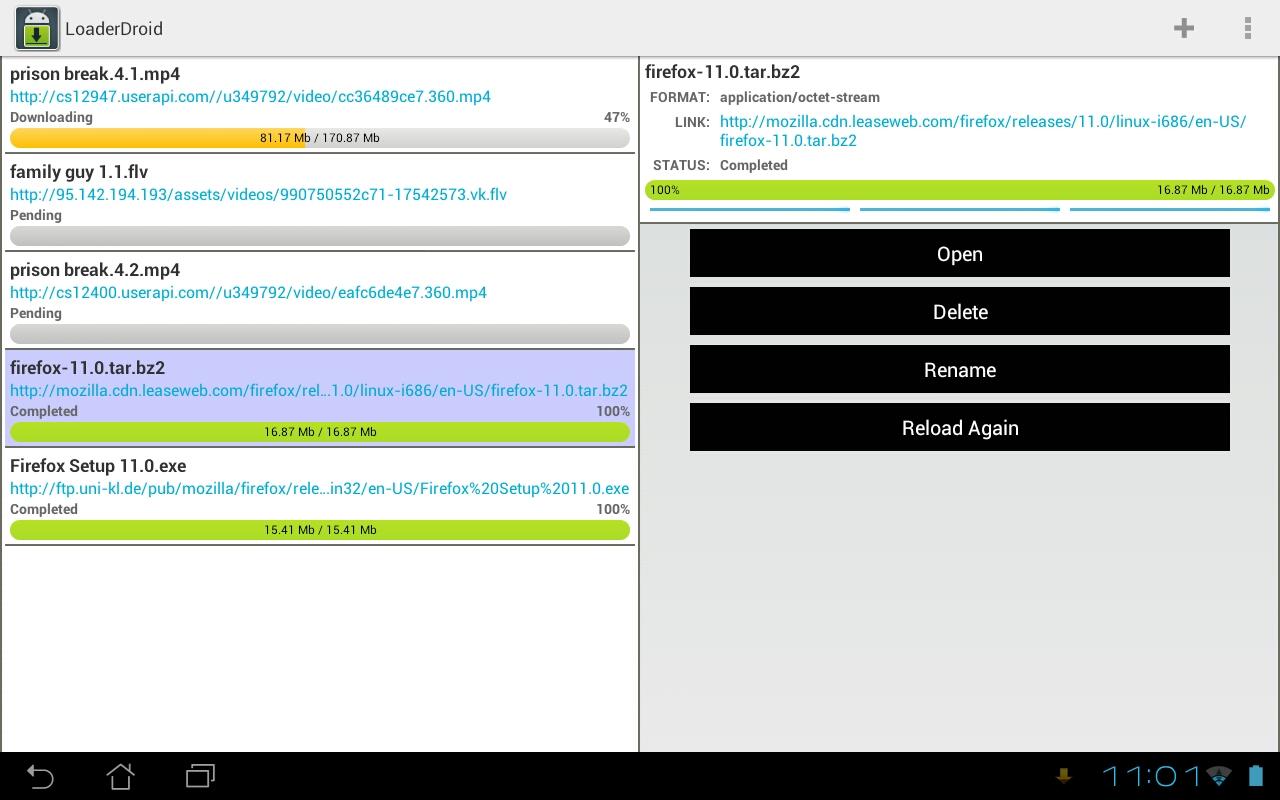
Task: Tap the LoaderDroid app icon
Action: coord(37,29)
